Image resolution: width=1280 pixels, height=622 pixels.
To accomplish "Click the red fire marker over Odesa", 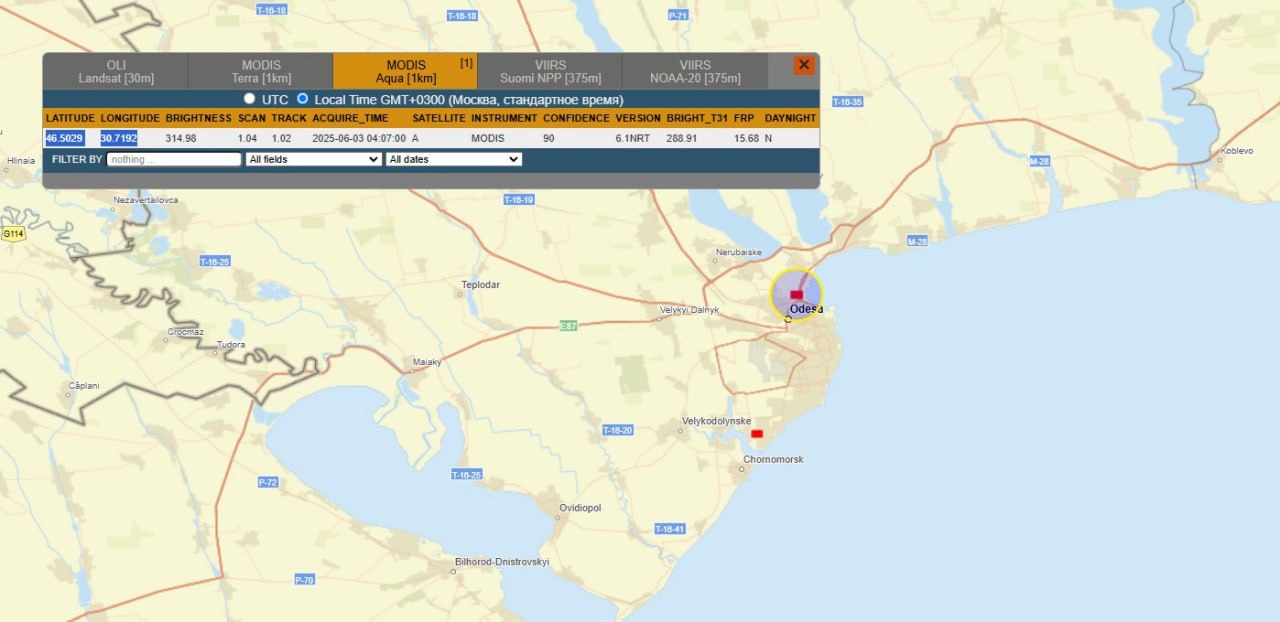I will [797, 295].
